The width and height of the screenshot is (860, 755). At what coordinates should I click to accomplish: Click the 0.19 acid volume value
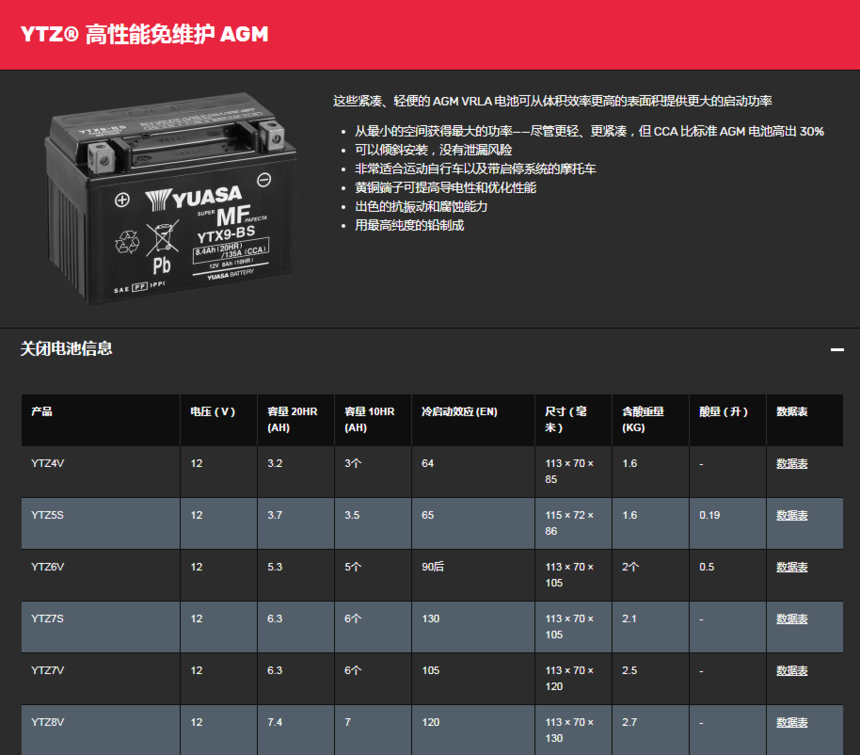(x=710, y=515)
